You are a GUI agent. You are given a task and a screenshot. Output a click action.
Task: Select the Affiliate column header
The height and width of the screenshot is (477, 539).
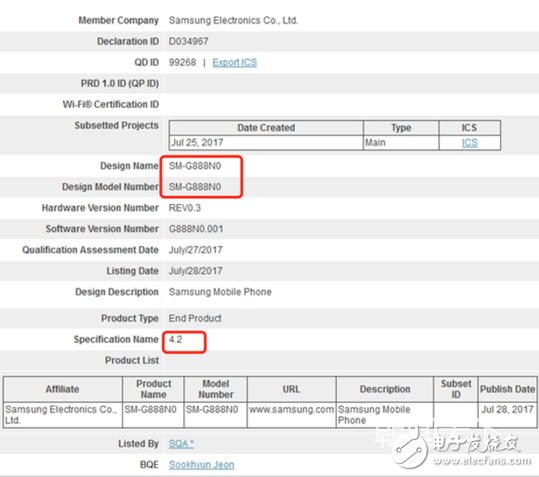click(63, 389)
